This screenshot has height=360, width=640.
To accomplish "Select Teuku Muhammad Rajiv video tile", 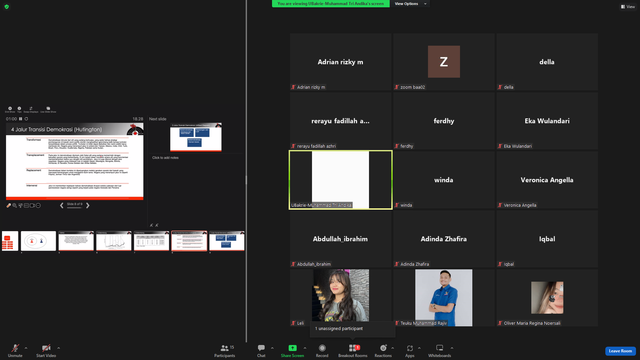I will [x=444, y=298].
